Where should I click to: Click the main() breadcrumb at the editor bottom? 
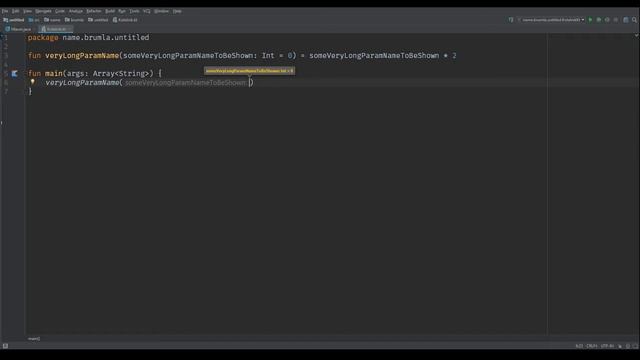tap(34, 338)
